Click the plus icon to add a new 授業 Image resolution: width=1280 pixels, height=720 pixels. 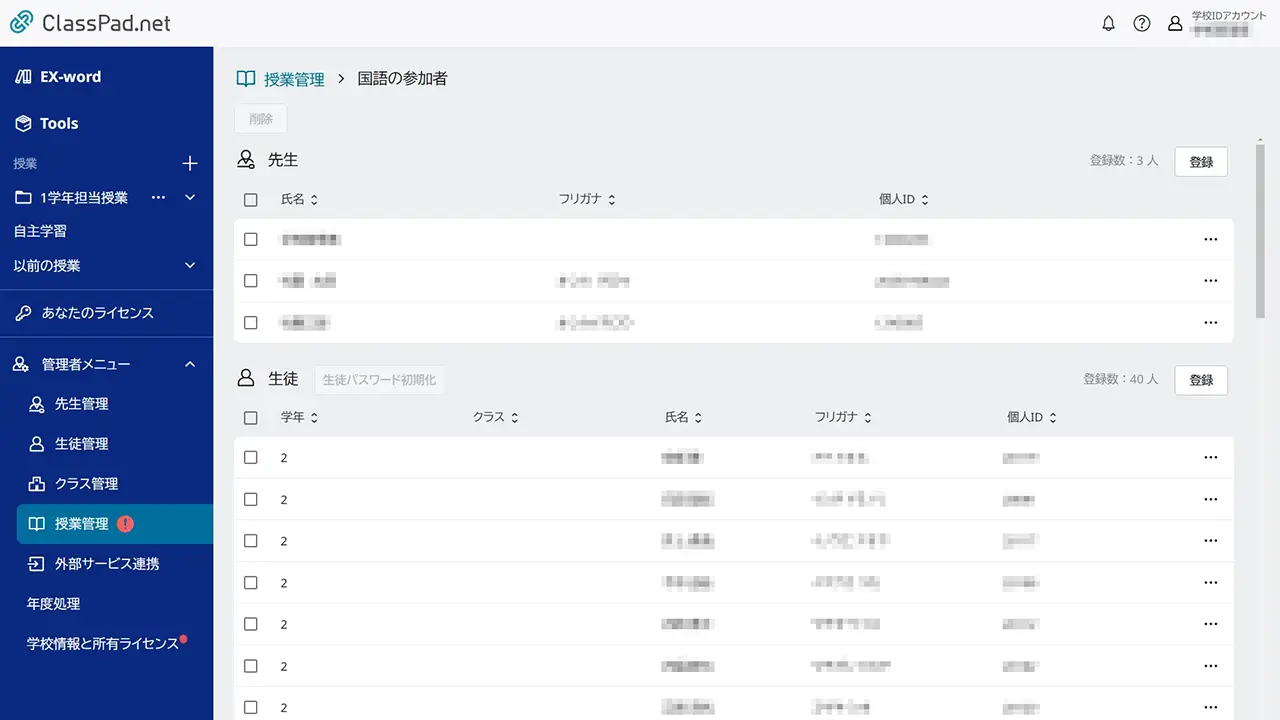pyautogui.click(x=189, y=163)
